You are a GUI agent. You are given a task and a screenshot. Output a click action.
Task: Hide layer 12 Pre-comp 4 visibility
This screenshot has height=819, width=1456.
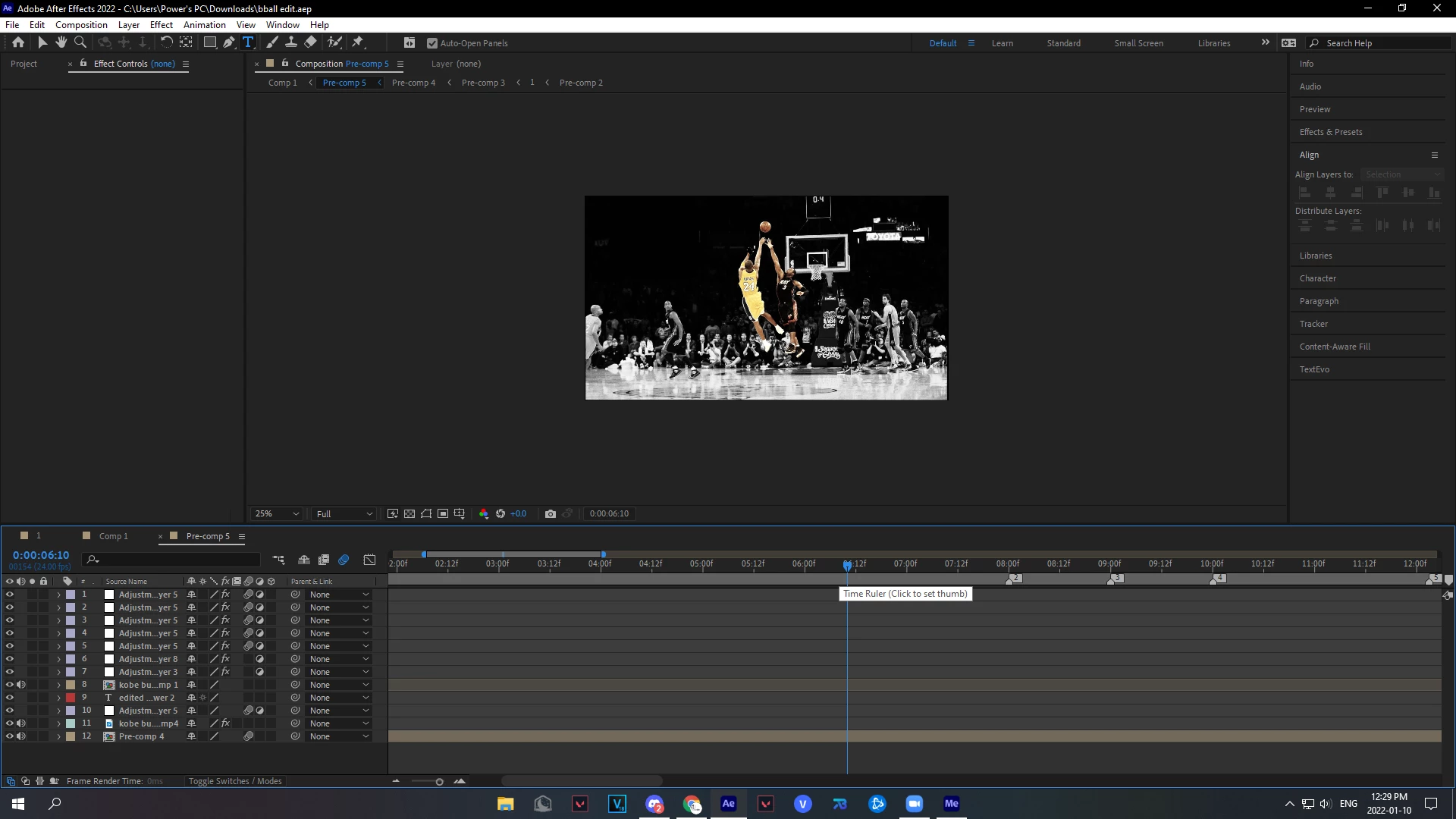[10, 736]
